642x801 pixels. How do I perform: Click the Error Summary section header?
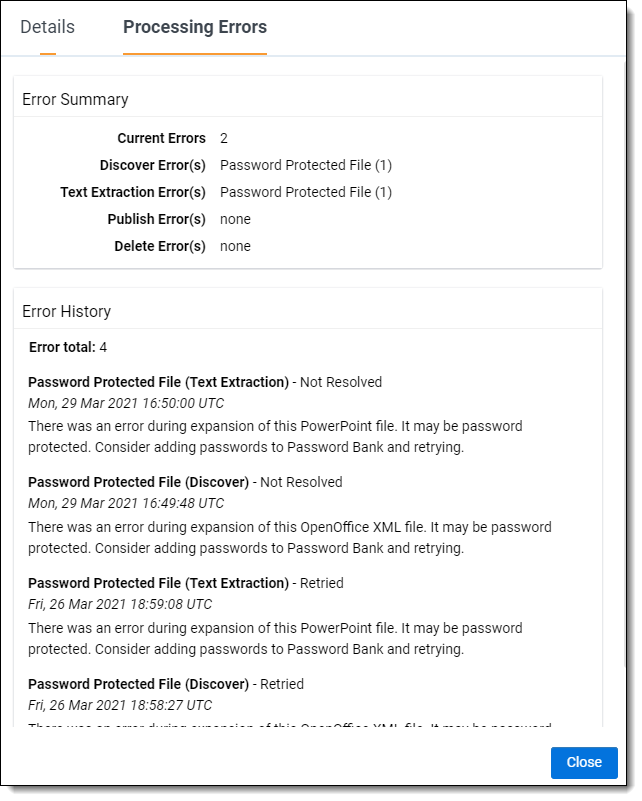(75, 99)
